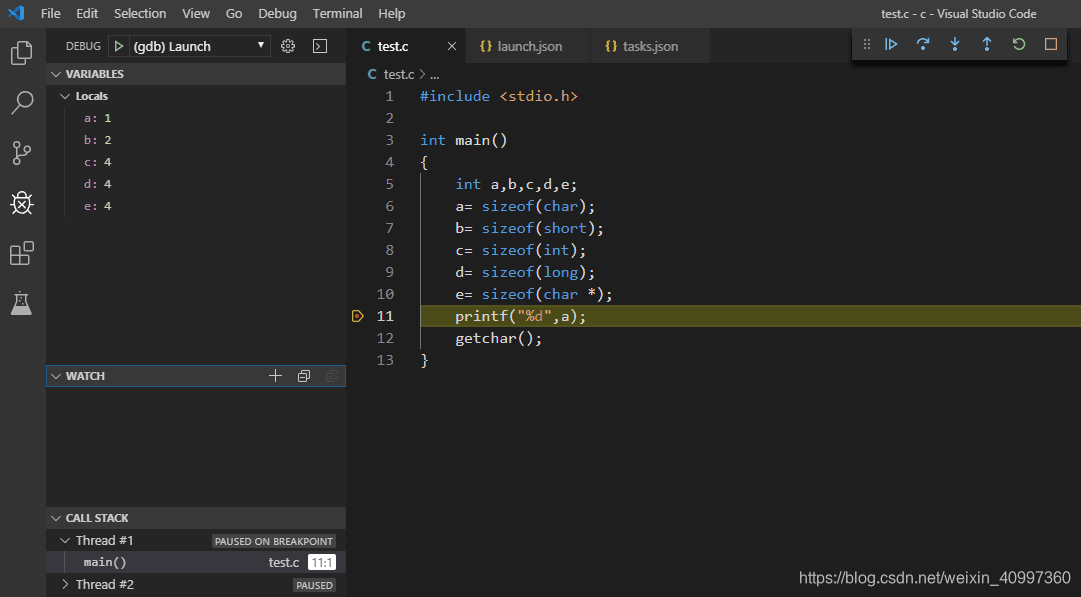
Task: Switch to the tasks.json tab
Action: click(649, 46)
